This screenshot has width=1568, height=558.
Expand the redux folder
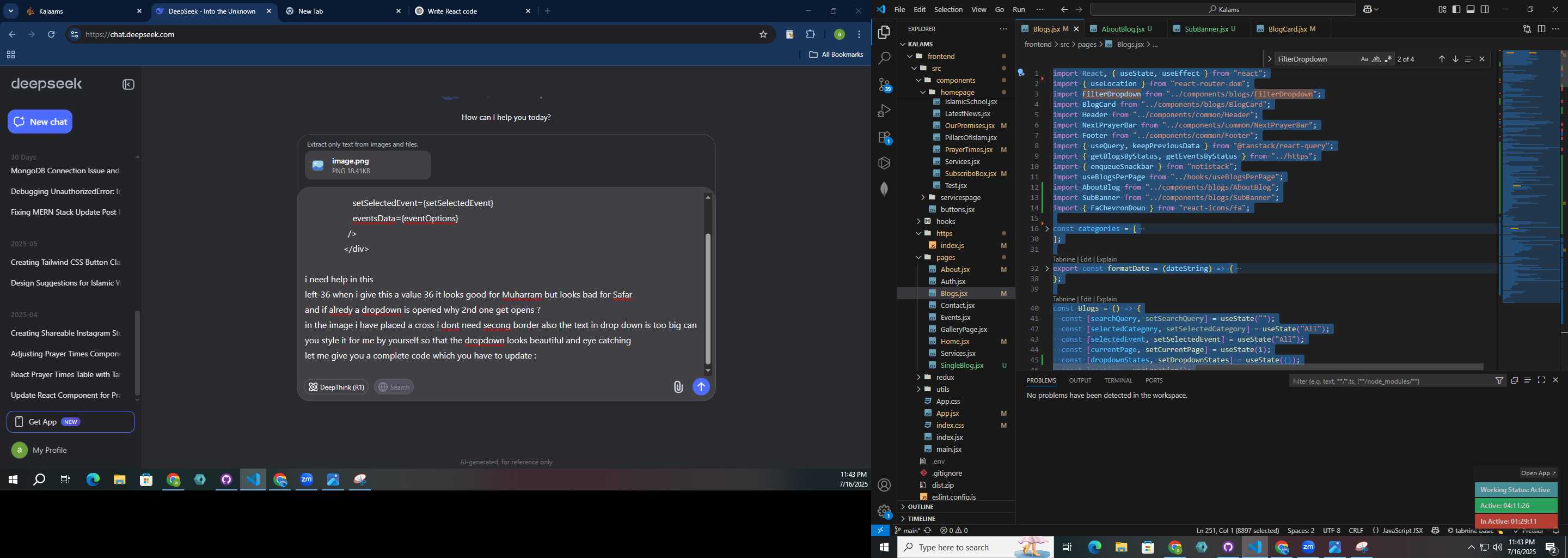[x=918, y=377]
